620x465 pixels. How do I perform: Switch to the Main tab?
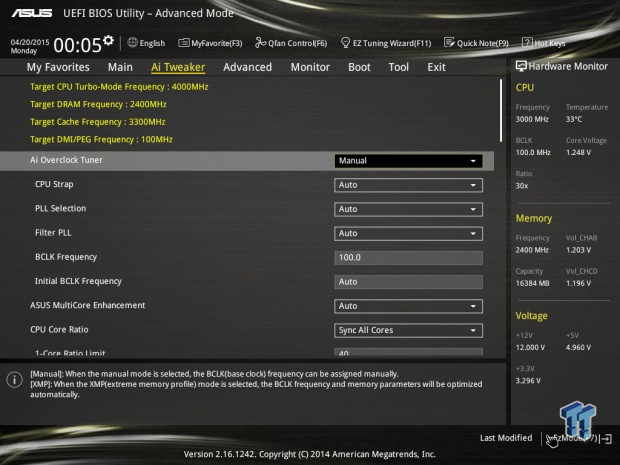120,67
